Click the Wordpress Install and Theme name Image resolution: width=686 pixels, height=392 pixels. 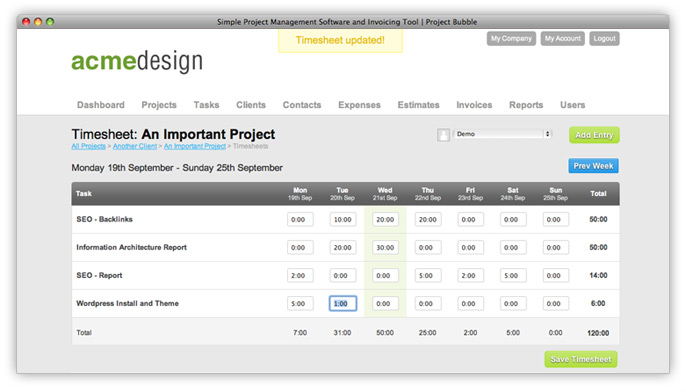click(127, 303)
